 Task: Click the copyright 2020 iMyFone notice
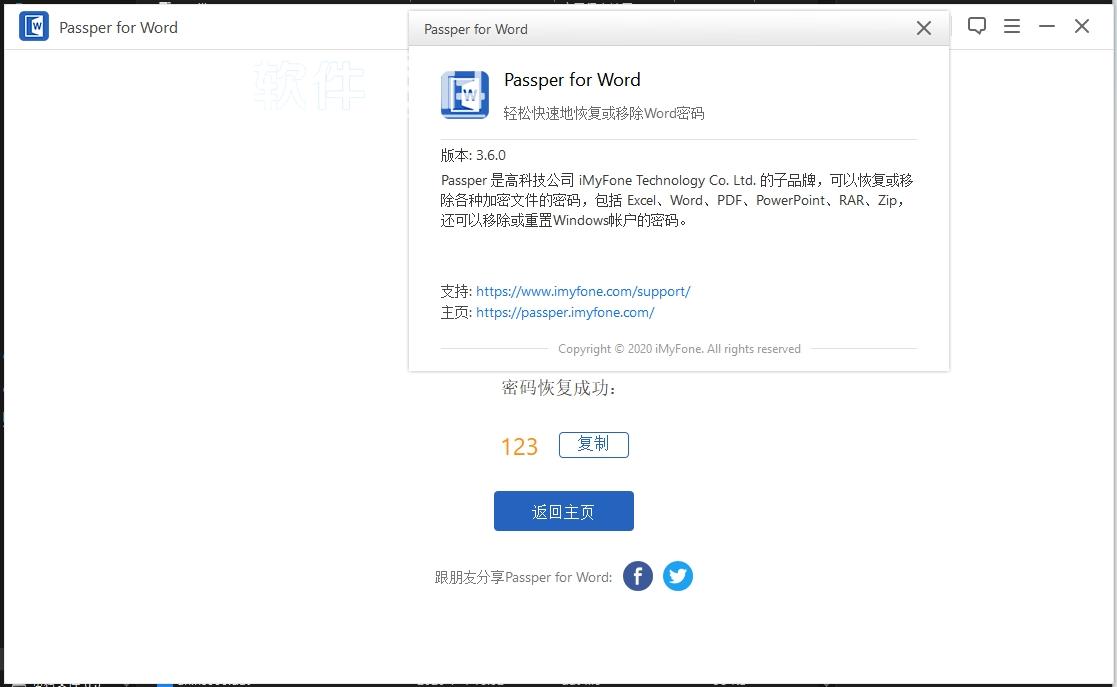pyautogui.click(x=679, y=349)
